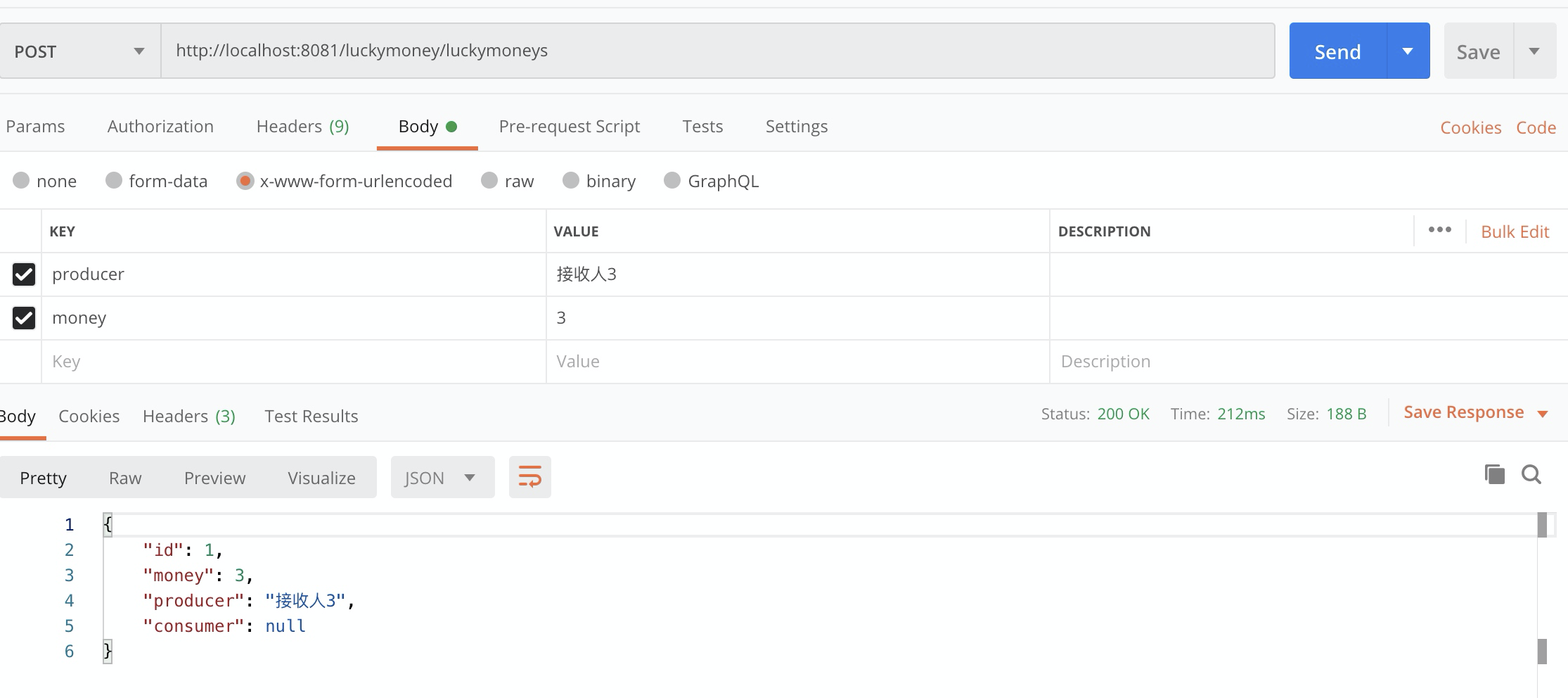Click the empty Value placeholder field
This screenshot has height=698, width=1568.
pos(797,361)
